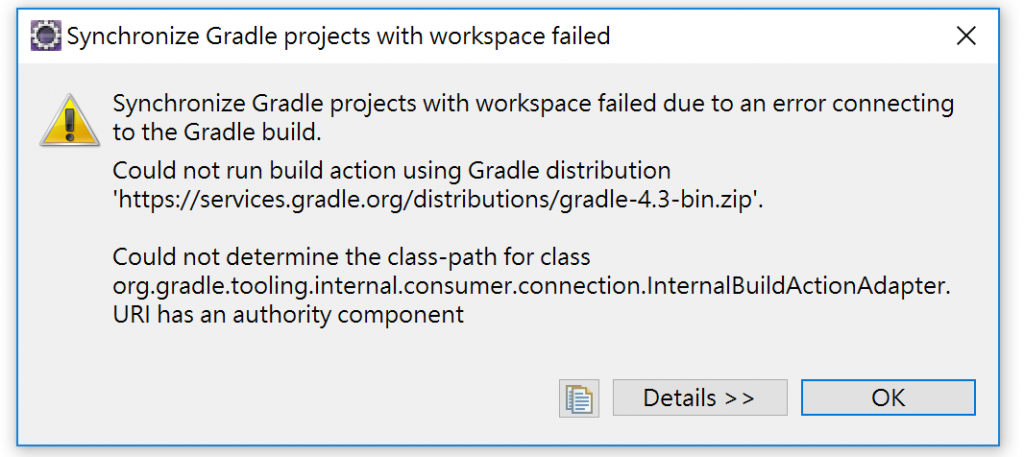
Task: Click the line "URI has an authority component"
Action: point(288,314)
